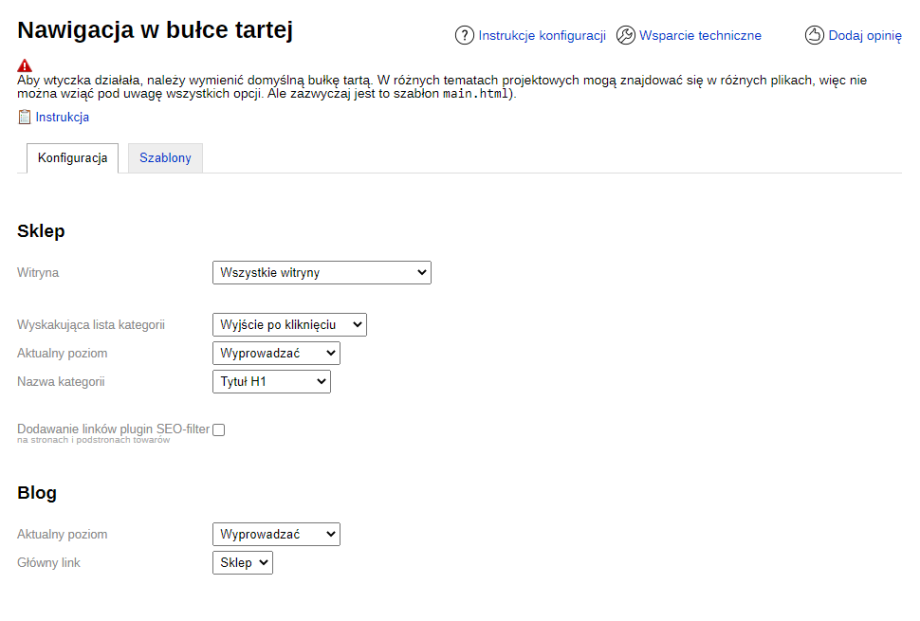Open the Aktualny poziom dropdown under Blog
This screenshot has width=920, height=621.
[x=276, y=535]
